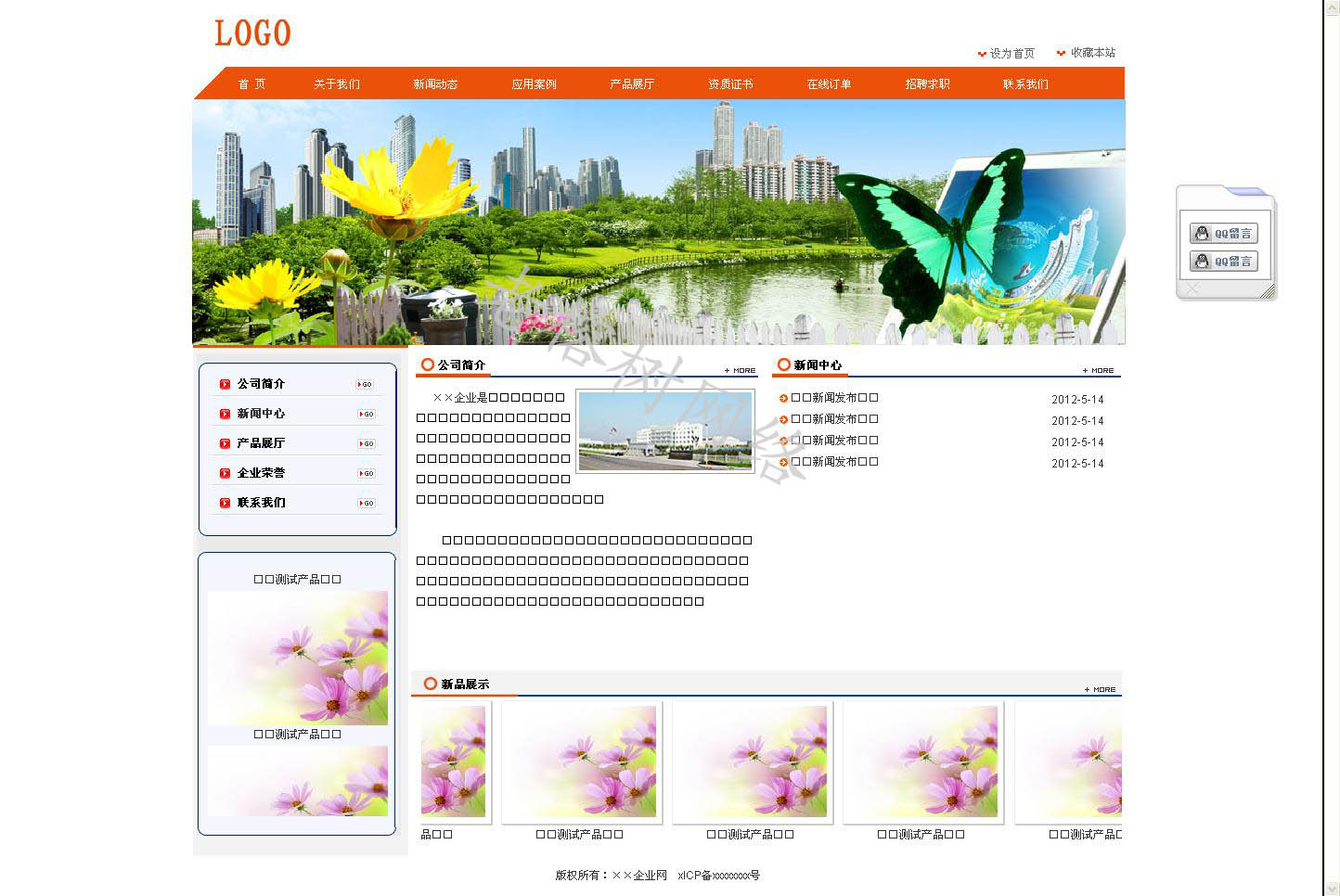
Task: Click the arrow icon left of 设为首页
Action: pos(982,54)
